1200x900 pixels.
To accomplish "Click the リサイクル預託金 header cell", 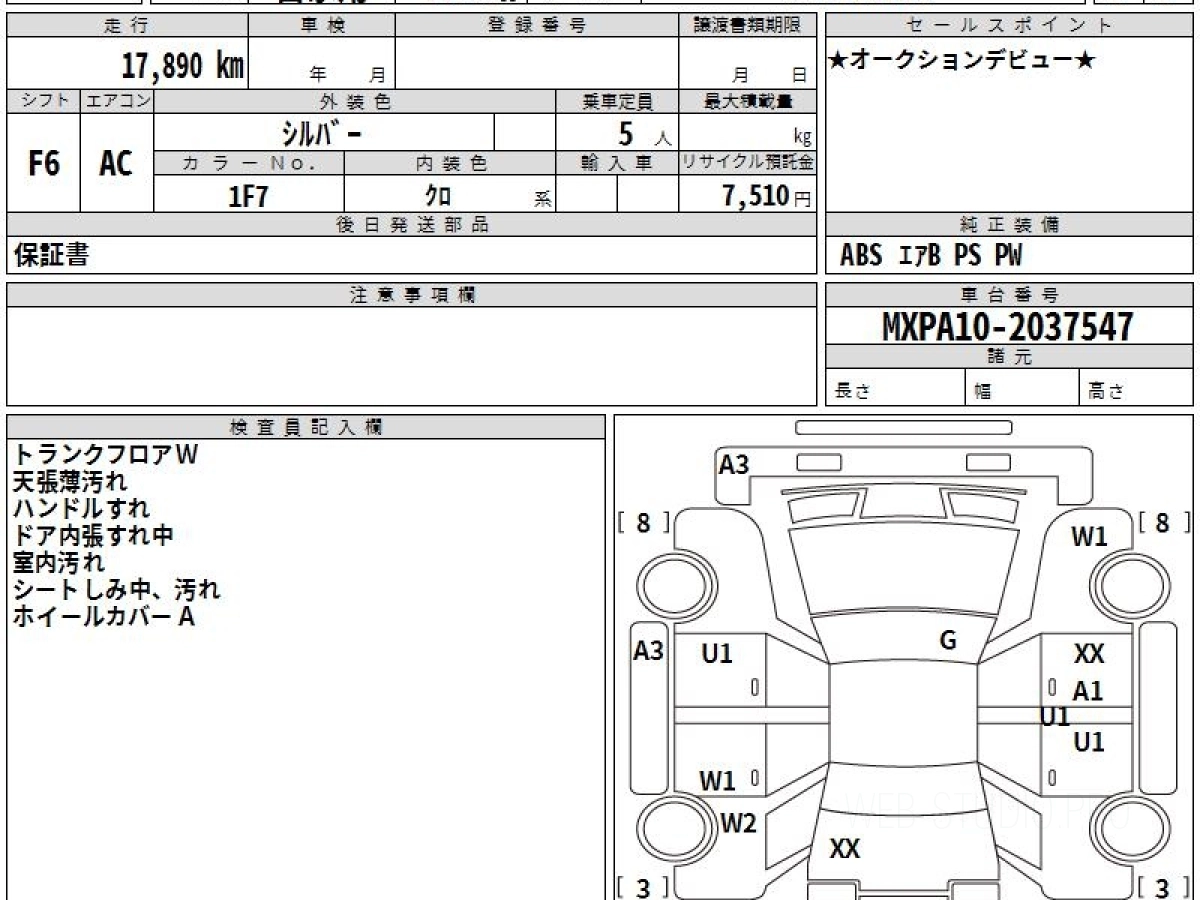I will pyautogui.click(x=747, y=164).
